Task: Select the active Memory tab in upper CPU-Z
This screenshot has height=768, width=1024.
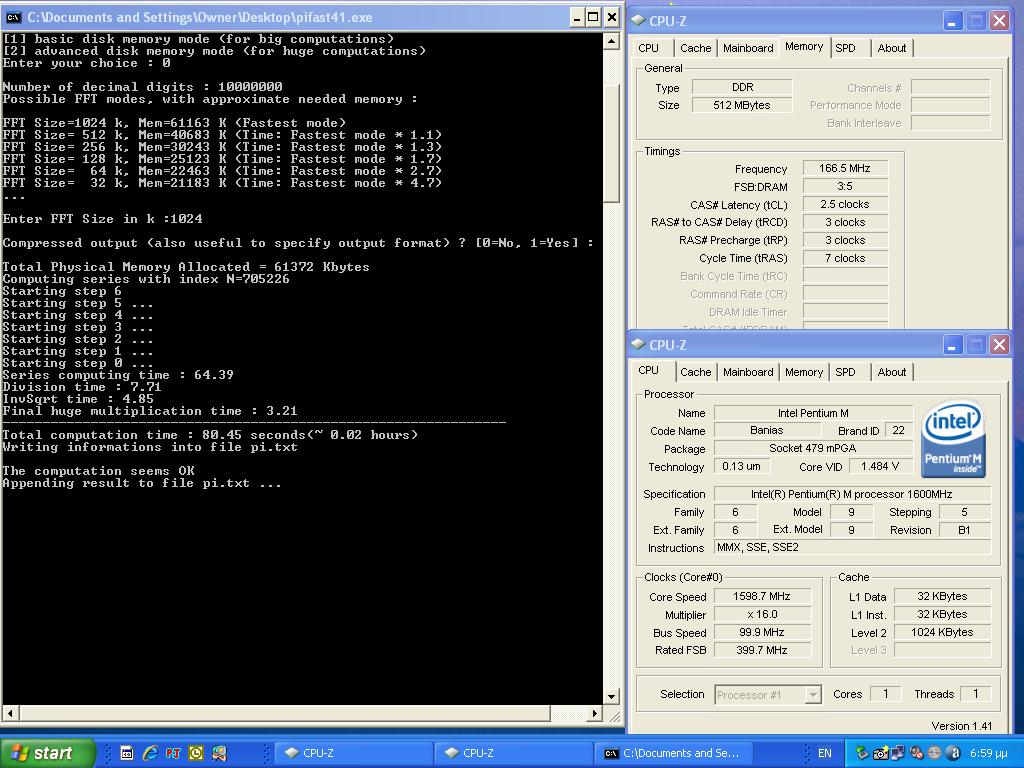Action: point(804,46)
